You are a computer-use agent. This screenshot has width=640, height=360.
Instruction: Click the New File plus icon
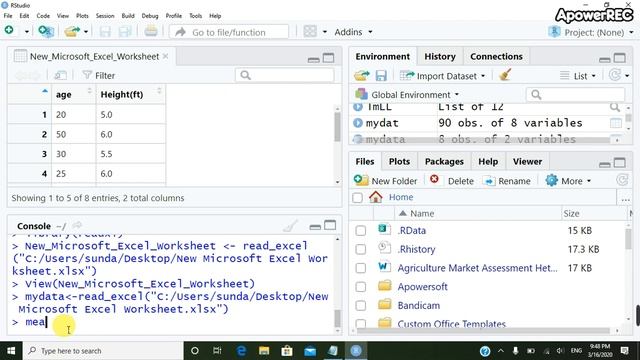click(9, 31)
